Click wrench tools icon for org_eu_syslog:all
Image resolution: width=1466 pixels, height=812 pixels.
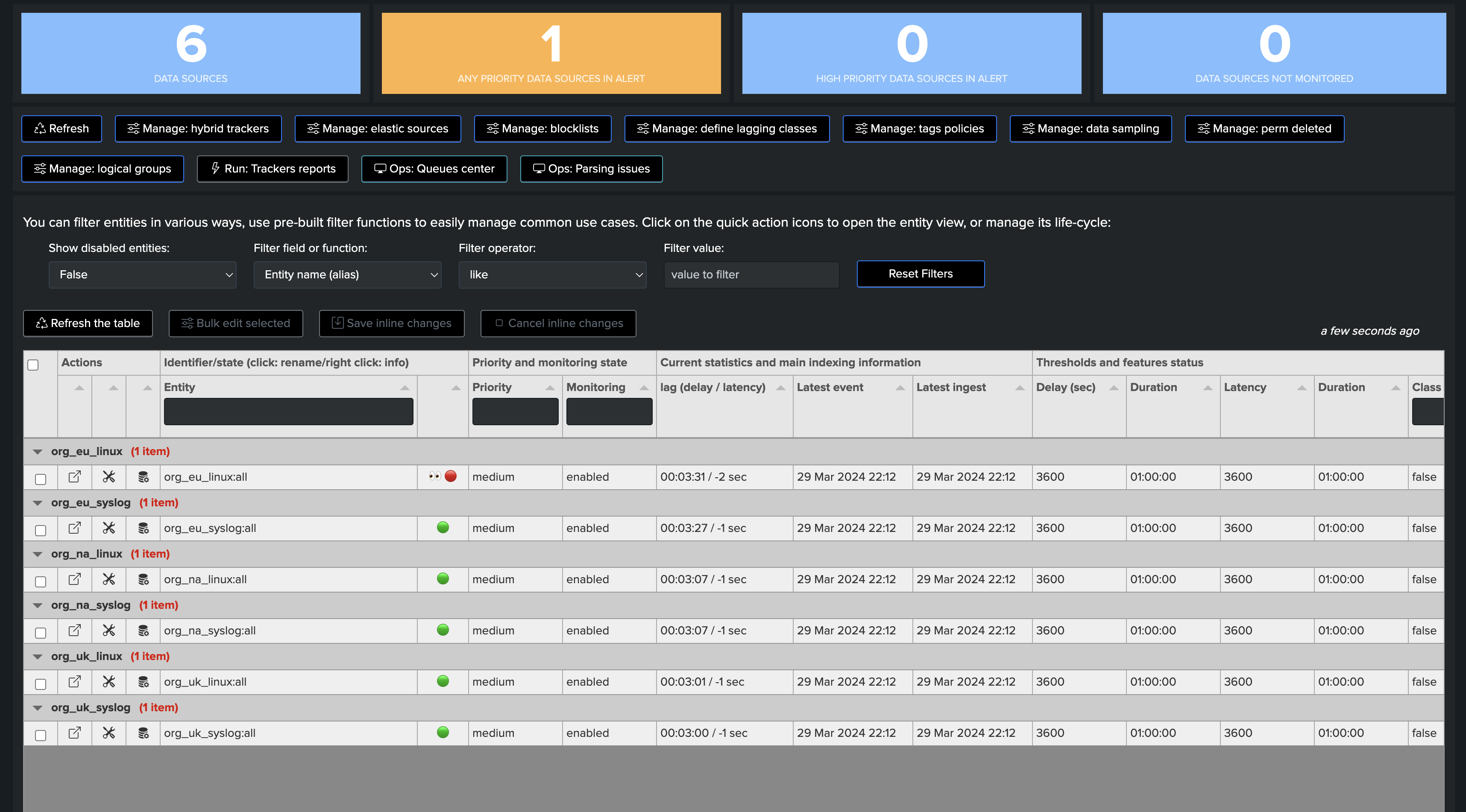(108, 528)
